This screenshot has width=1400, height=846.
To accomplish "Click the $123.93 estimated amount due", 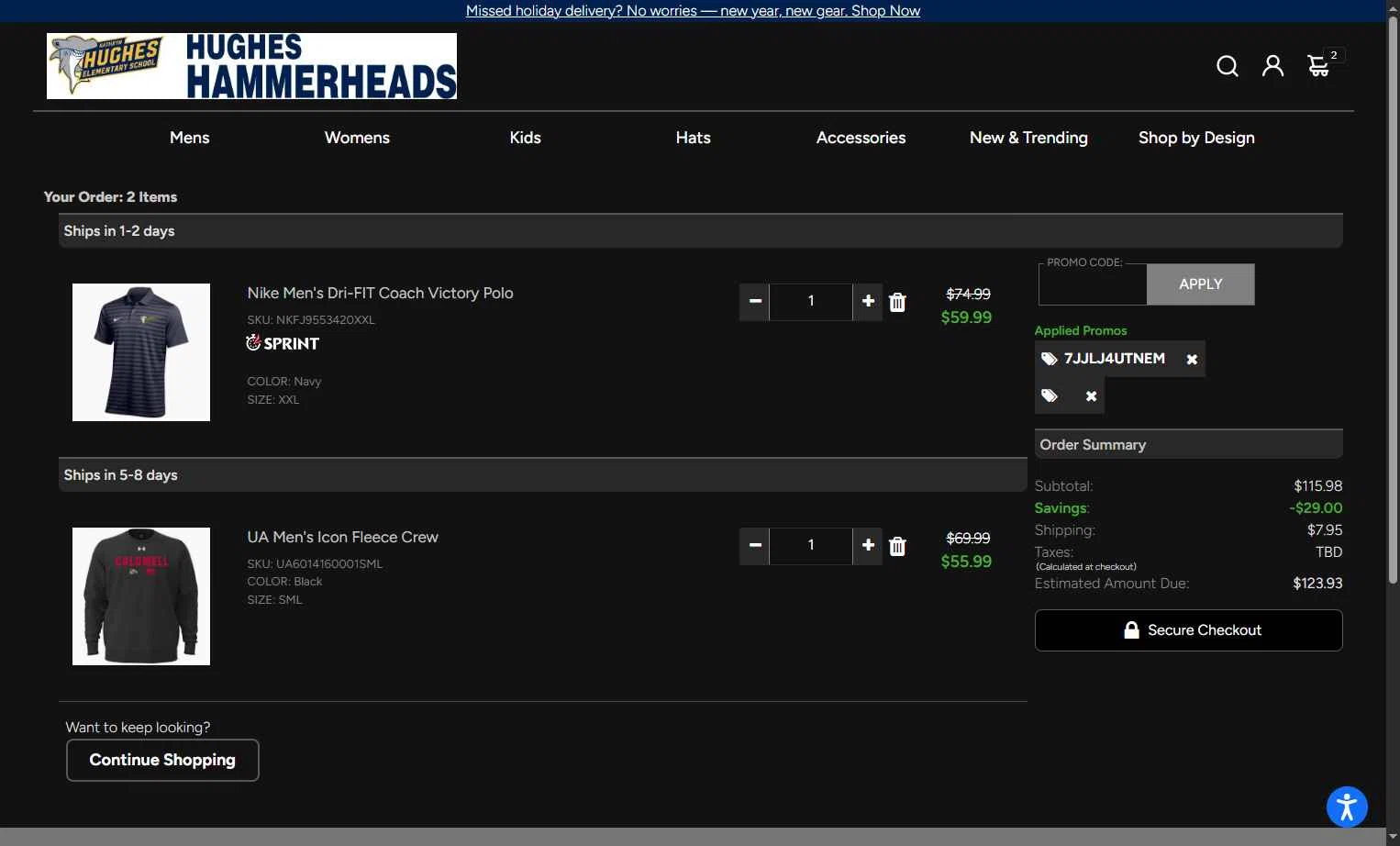I will [1317, 584].
